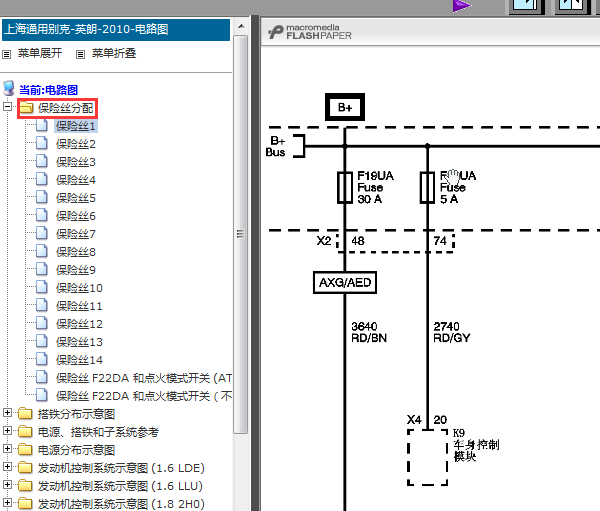Screen dimensions: 600x511
Task: Click the 保险丝5 document page icon
Action: click(42, 197)
